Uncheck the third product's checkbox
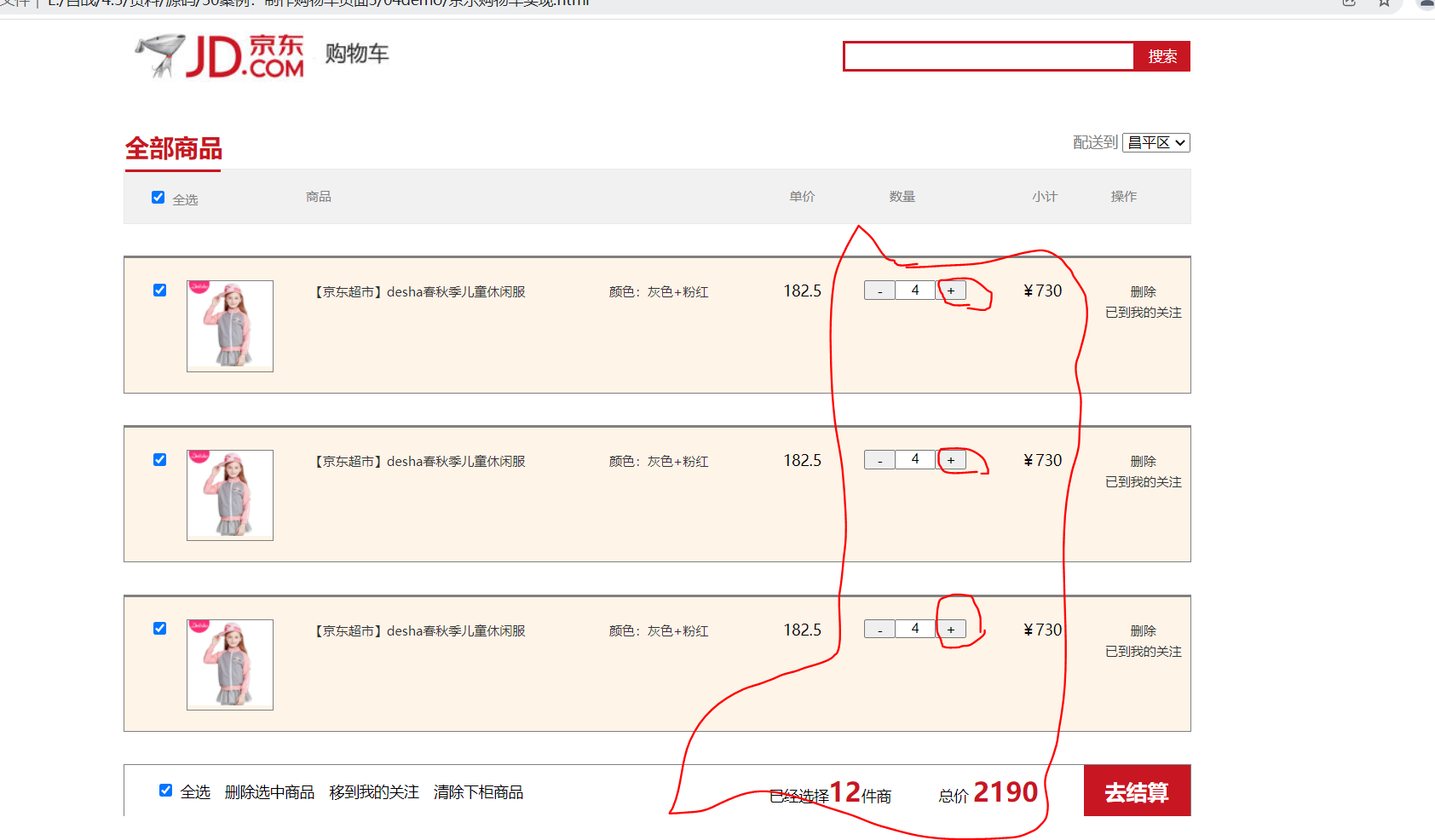This screenshot has height=840, width=1435. click(x=159, y=629)
